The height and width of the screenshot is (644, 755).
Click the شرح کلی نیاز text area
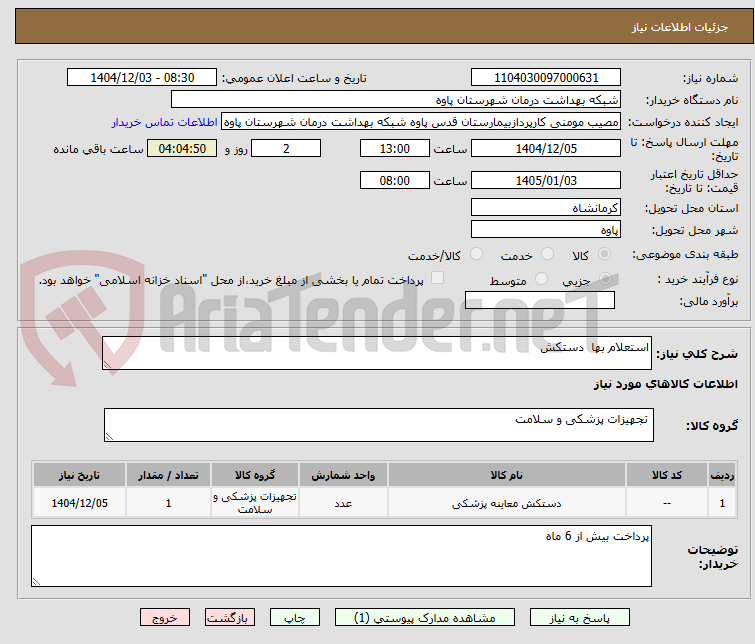(377, 353)
